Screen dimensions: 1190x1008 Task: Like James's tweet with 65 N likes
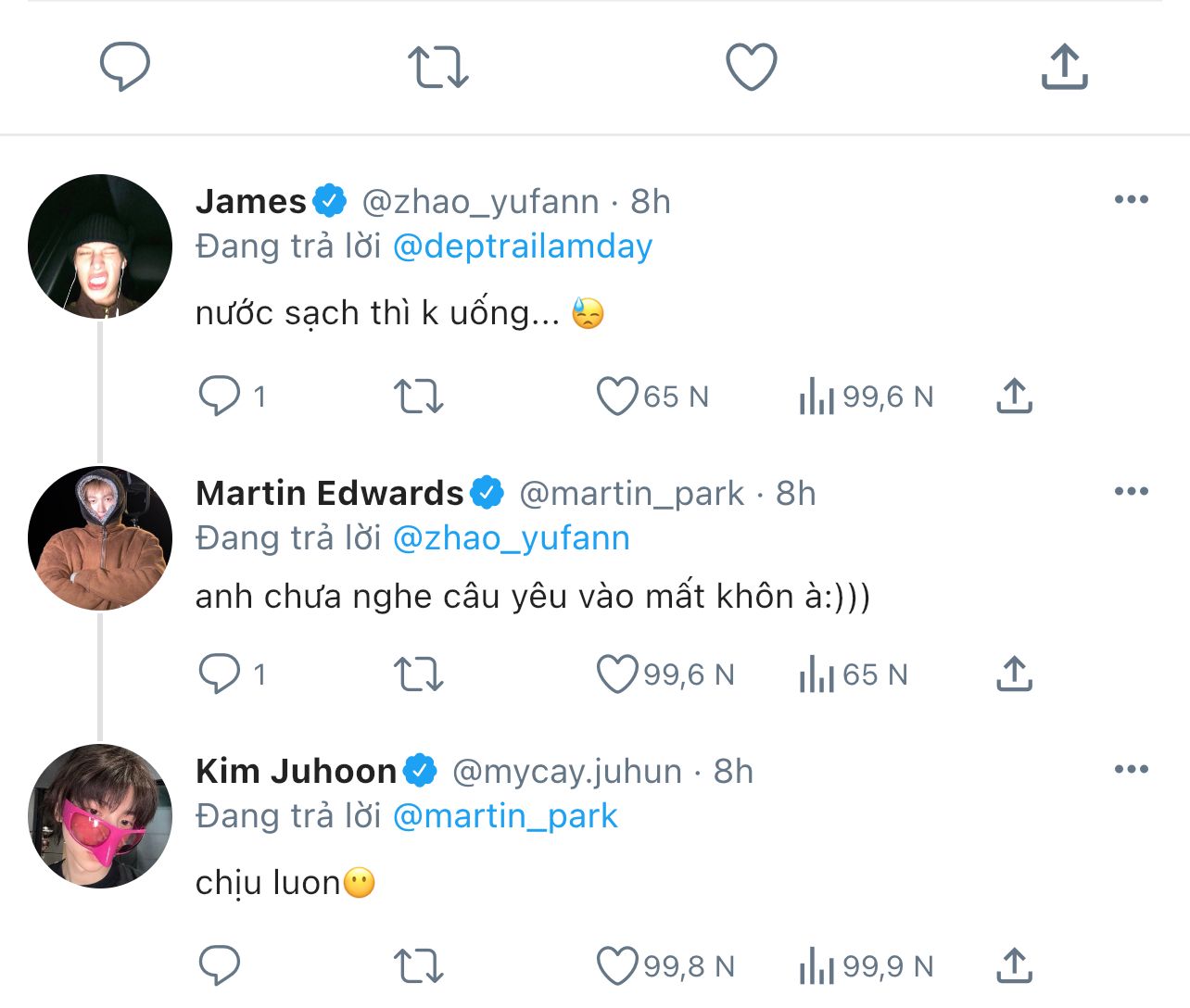click(616, 397)
